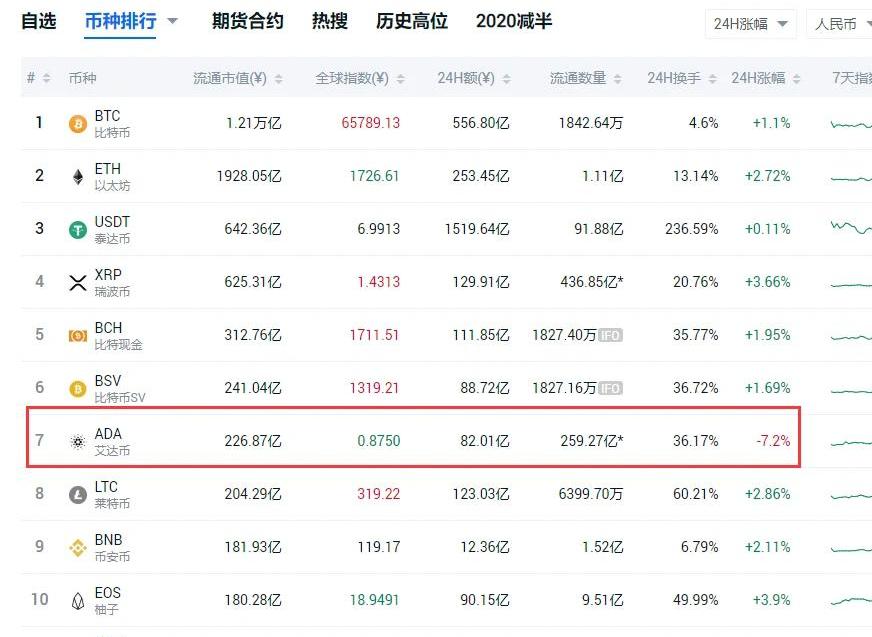Open the USDT 泰达币 coin link

[112, 230]
